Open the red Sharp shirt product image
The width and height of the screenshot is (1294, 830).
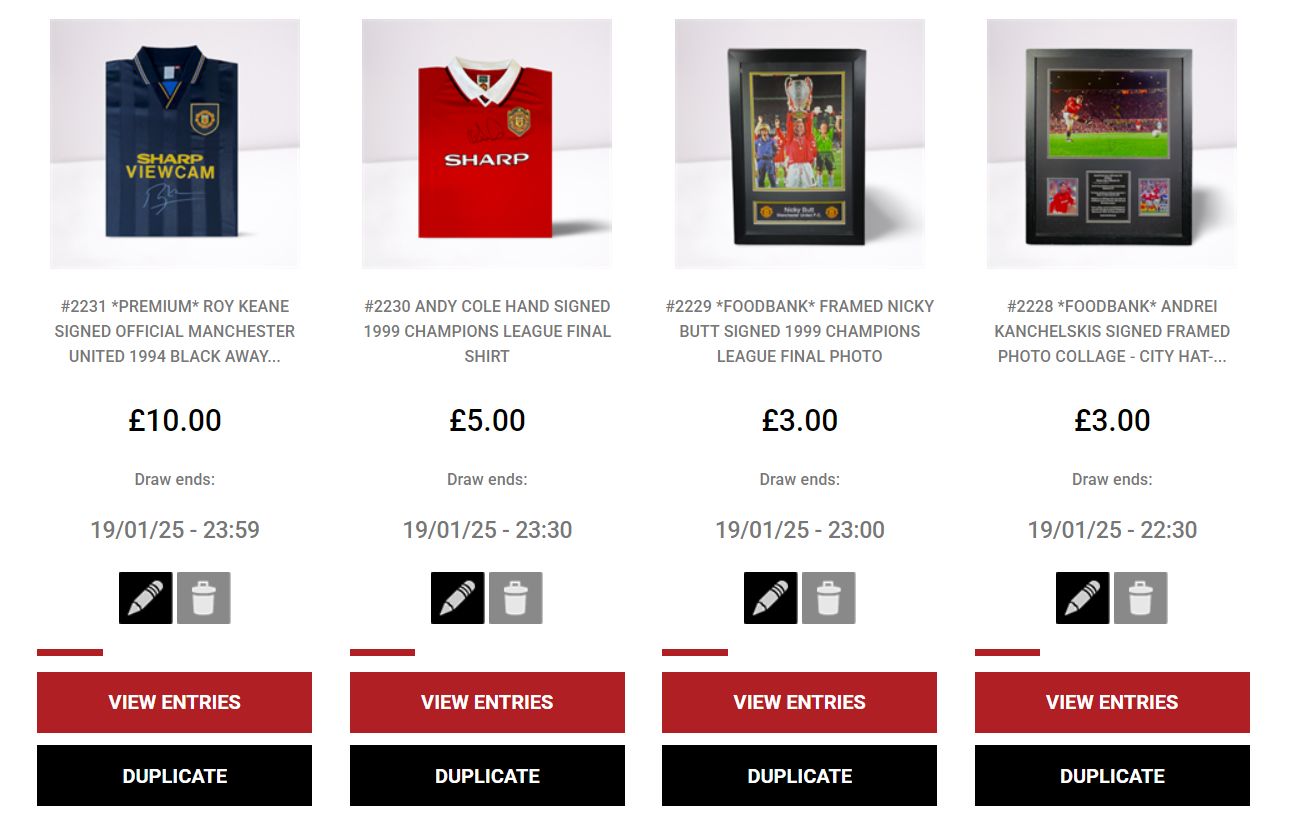(x=487, y=144)
